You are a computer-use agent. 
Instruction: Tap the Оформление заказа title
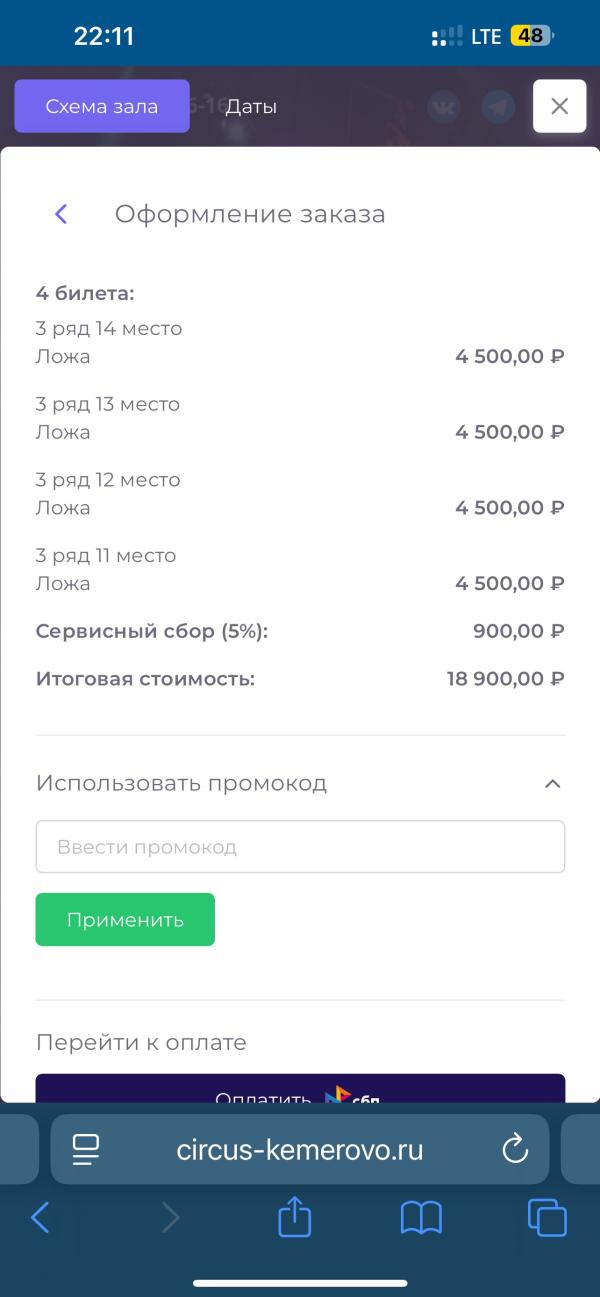(250, 214)
